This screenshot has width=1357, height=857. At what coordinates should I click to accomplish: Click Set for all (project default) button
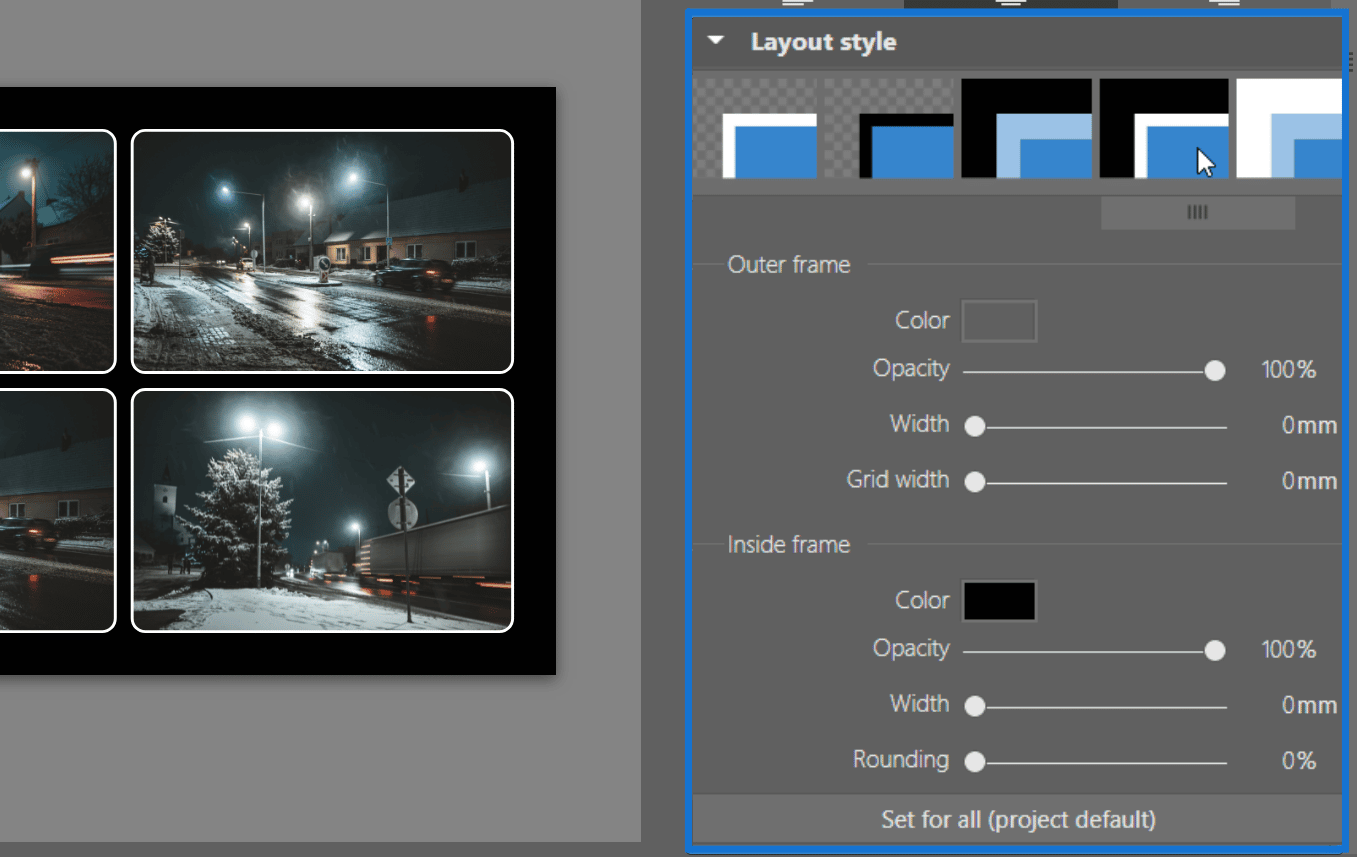click(1017, 820)
